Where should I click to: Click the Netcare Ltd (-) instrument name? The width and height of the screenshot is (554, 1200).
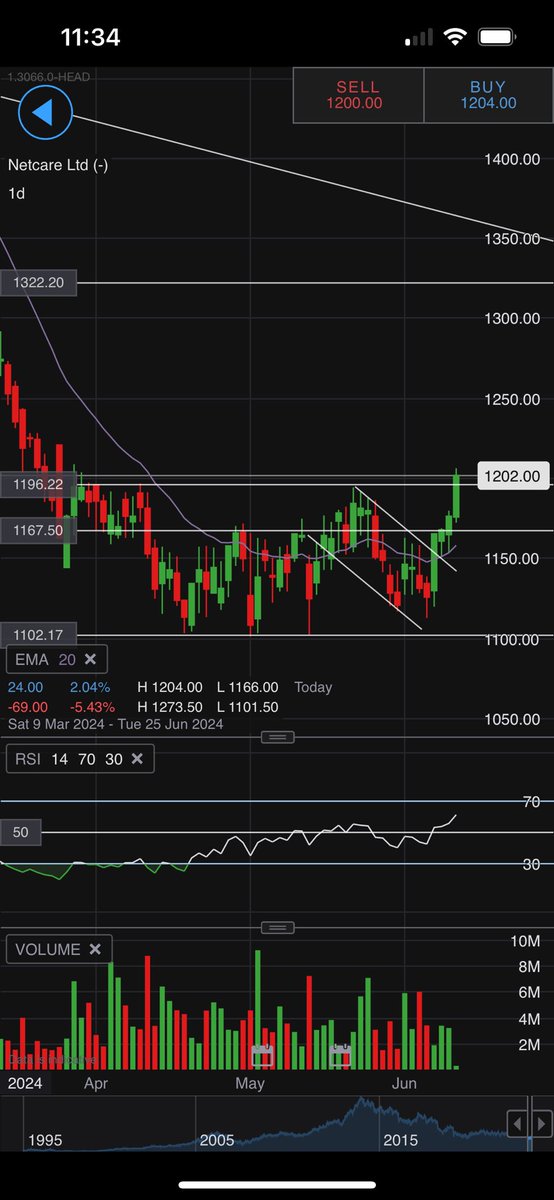[x=58, y=166]
